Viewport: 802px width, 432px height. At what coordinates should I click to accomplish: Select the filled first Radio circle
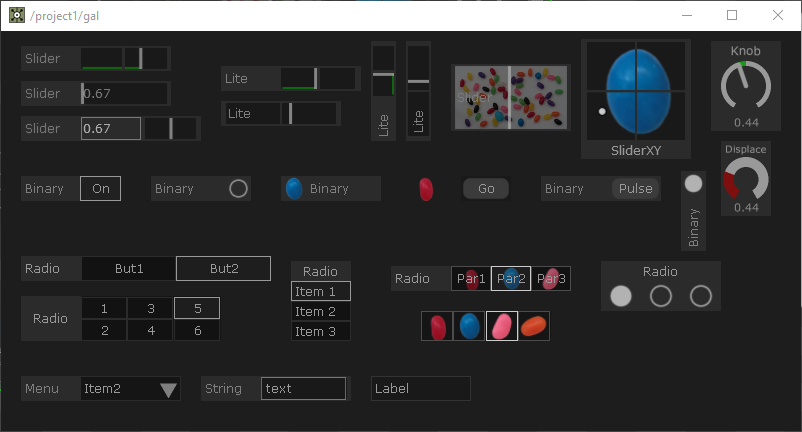point(621,296)
